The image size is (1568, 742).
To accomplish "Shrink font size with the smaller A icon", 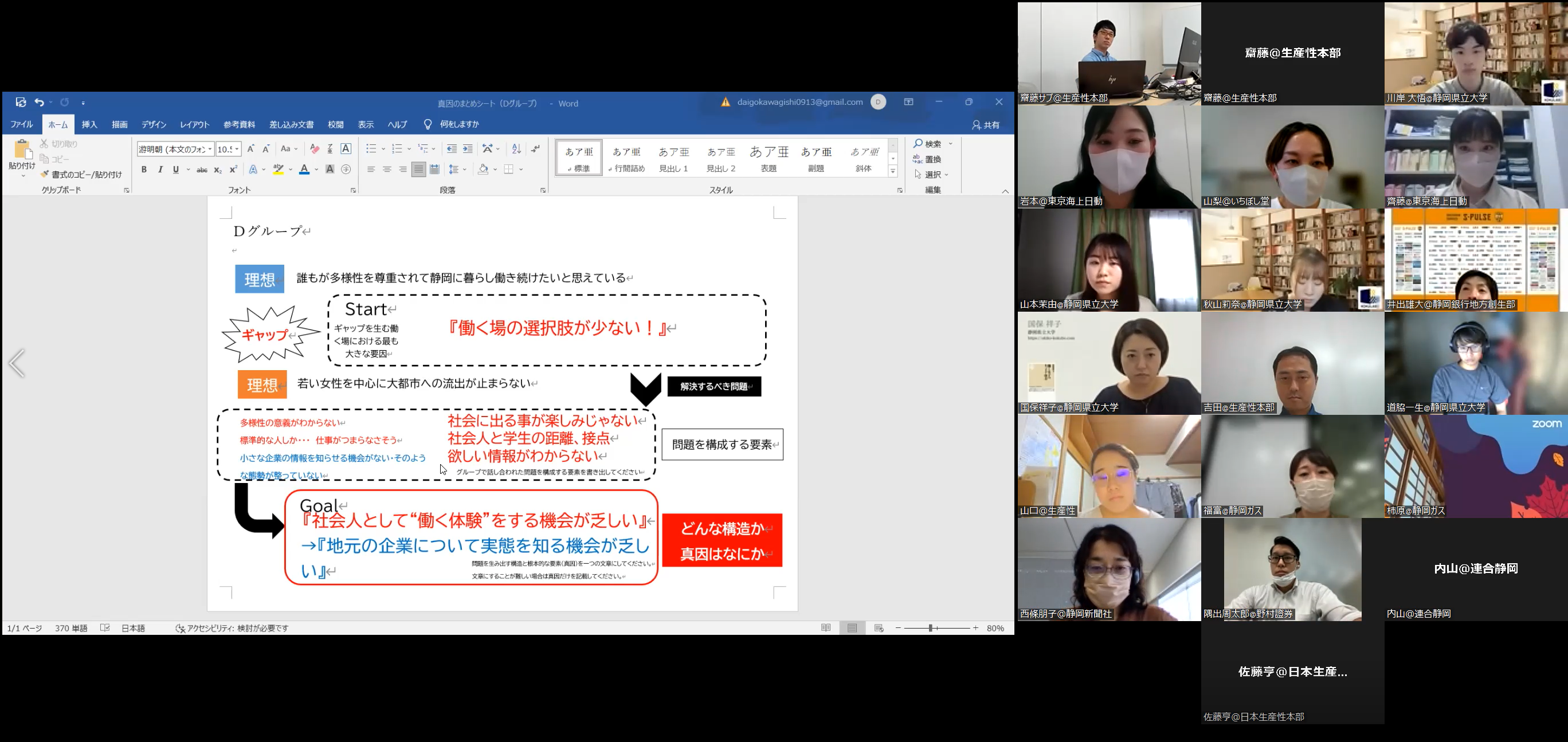I will 266,148.
